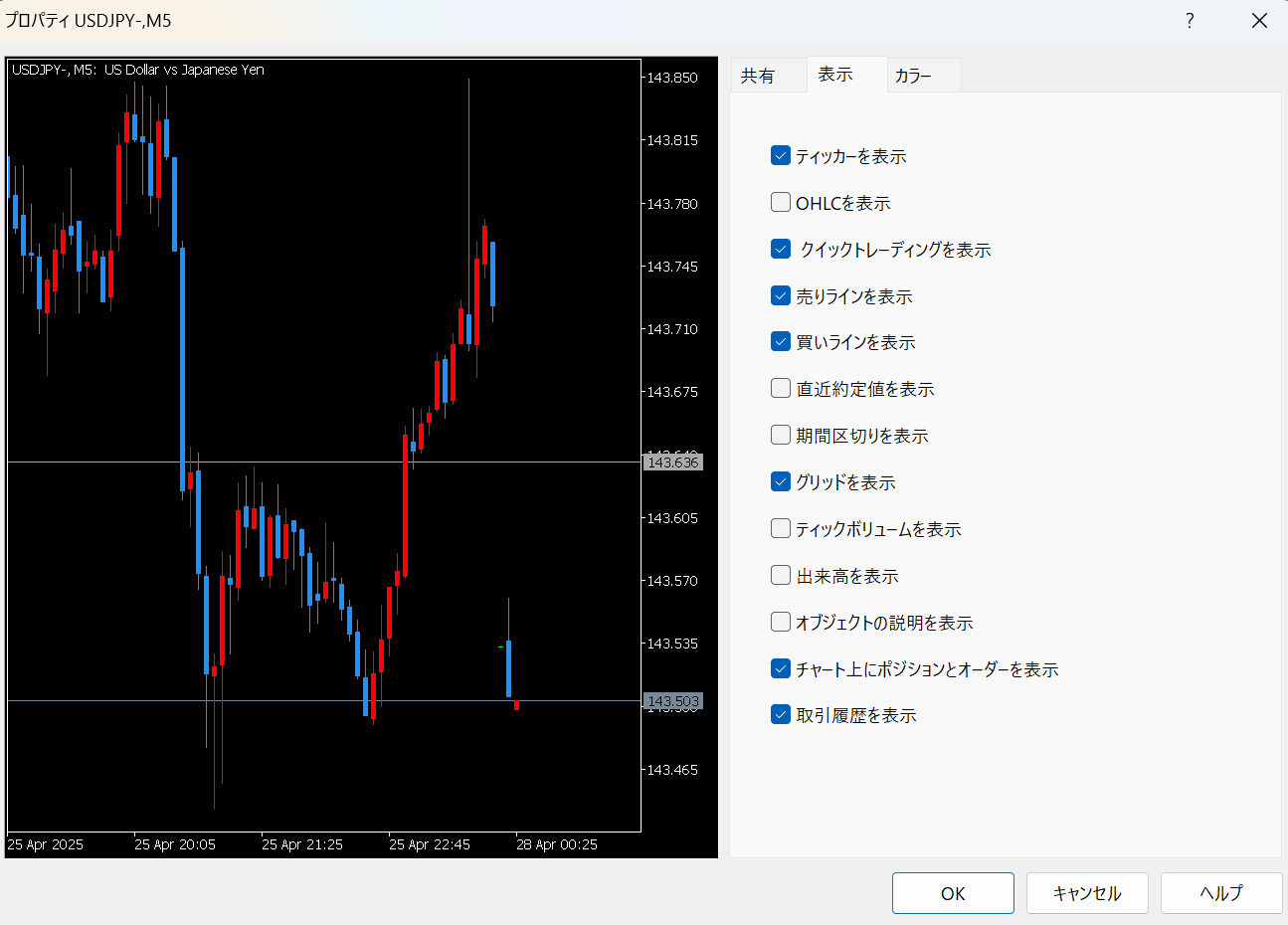
Task: Click the 143.745 price axis value
Action: tap(672, 267)
